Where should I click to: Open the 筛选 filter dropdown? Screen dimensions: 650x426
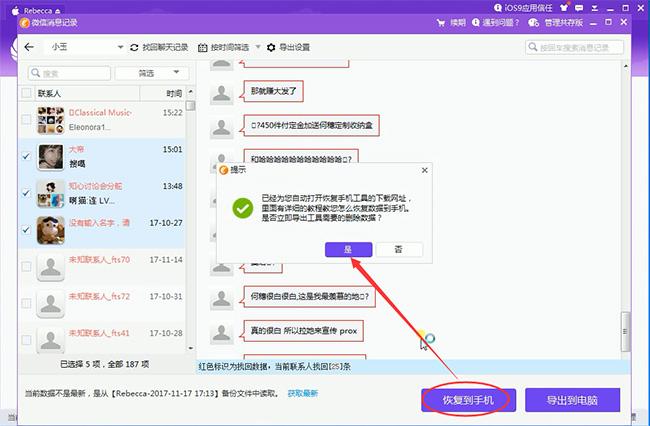152,73
